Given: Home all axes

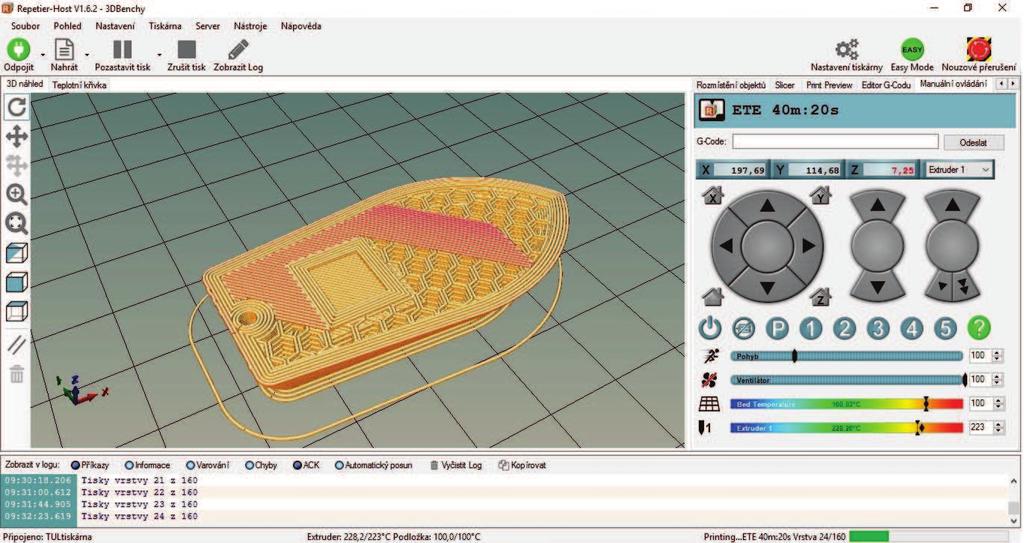Looking at the screenshot, I should click(x=712, y=296).
